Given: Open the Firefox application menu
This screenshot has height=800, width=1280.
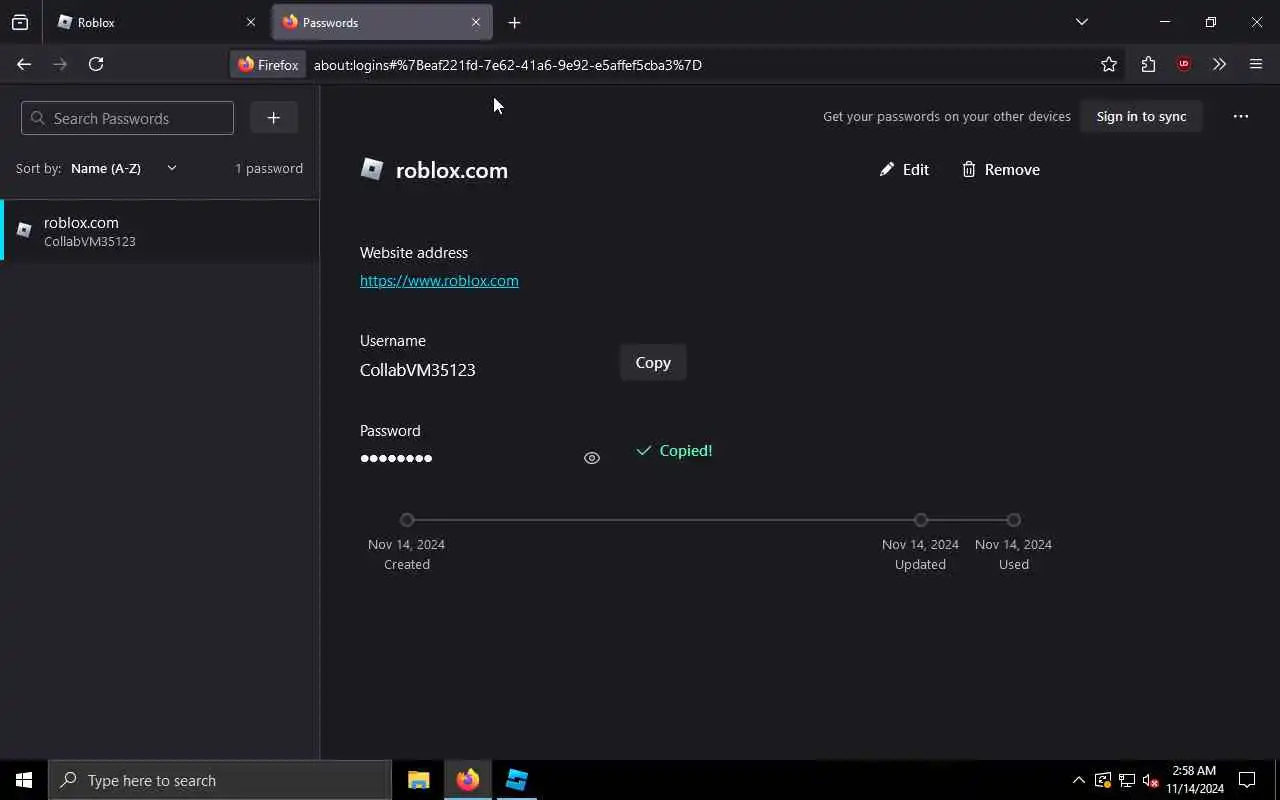Looking at the screenshot, I should coord(1256,64).
